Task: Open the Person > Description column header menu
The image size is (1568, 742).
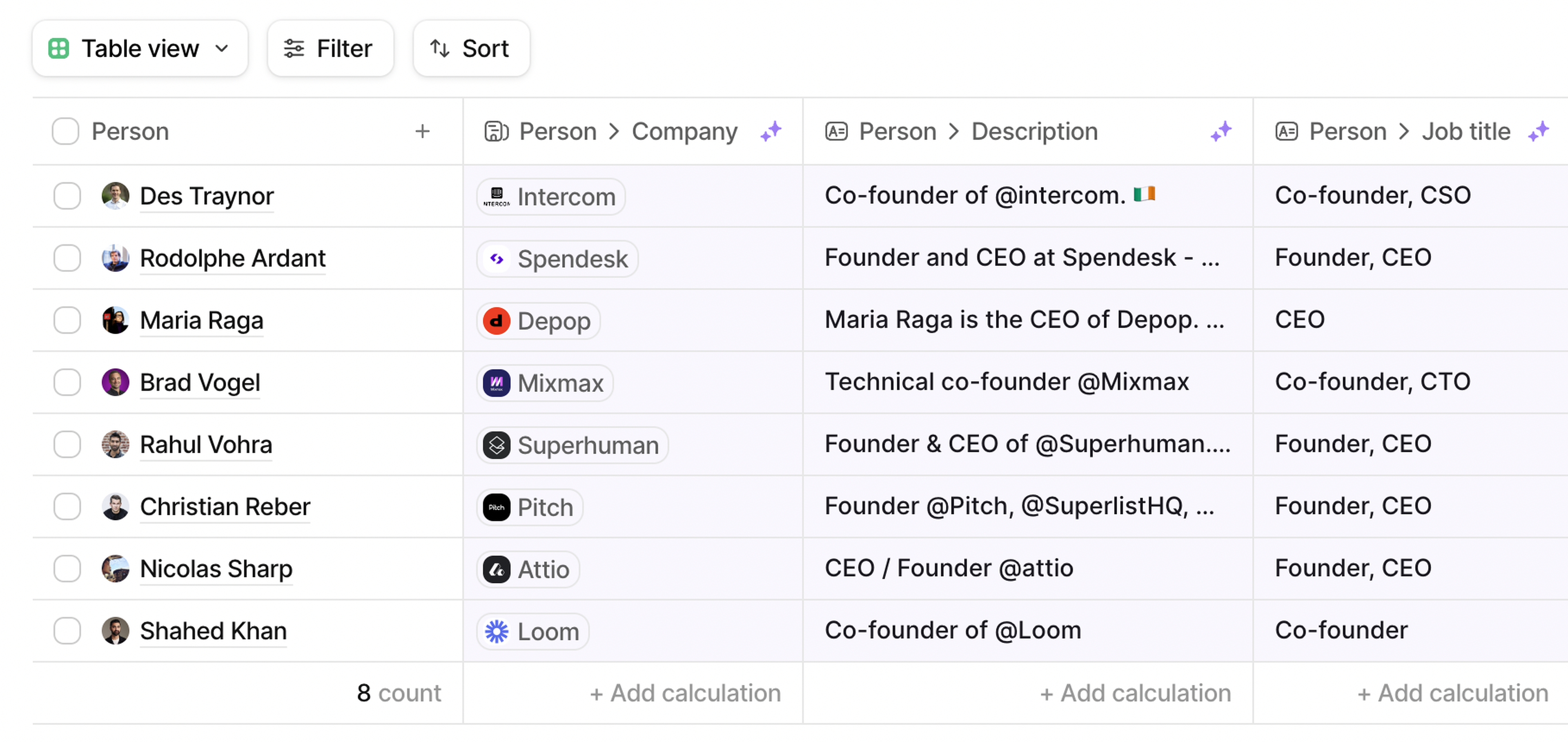Action: (x=978, y=131)
